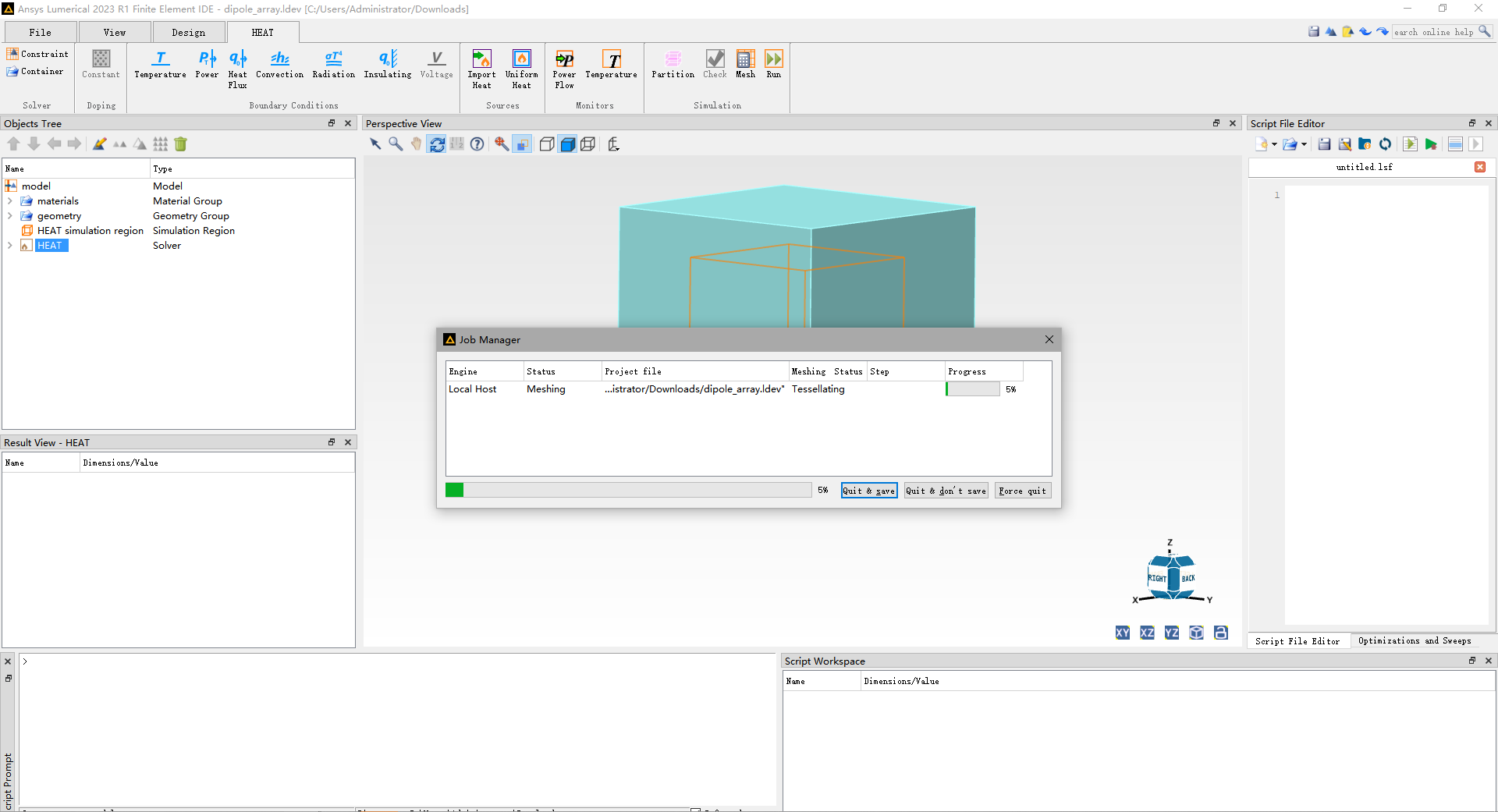Open the open-script dropdown arrow
1498x812 pixels.
pyautogui.click(x=1304, y=144)
